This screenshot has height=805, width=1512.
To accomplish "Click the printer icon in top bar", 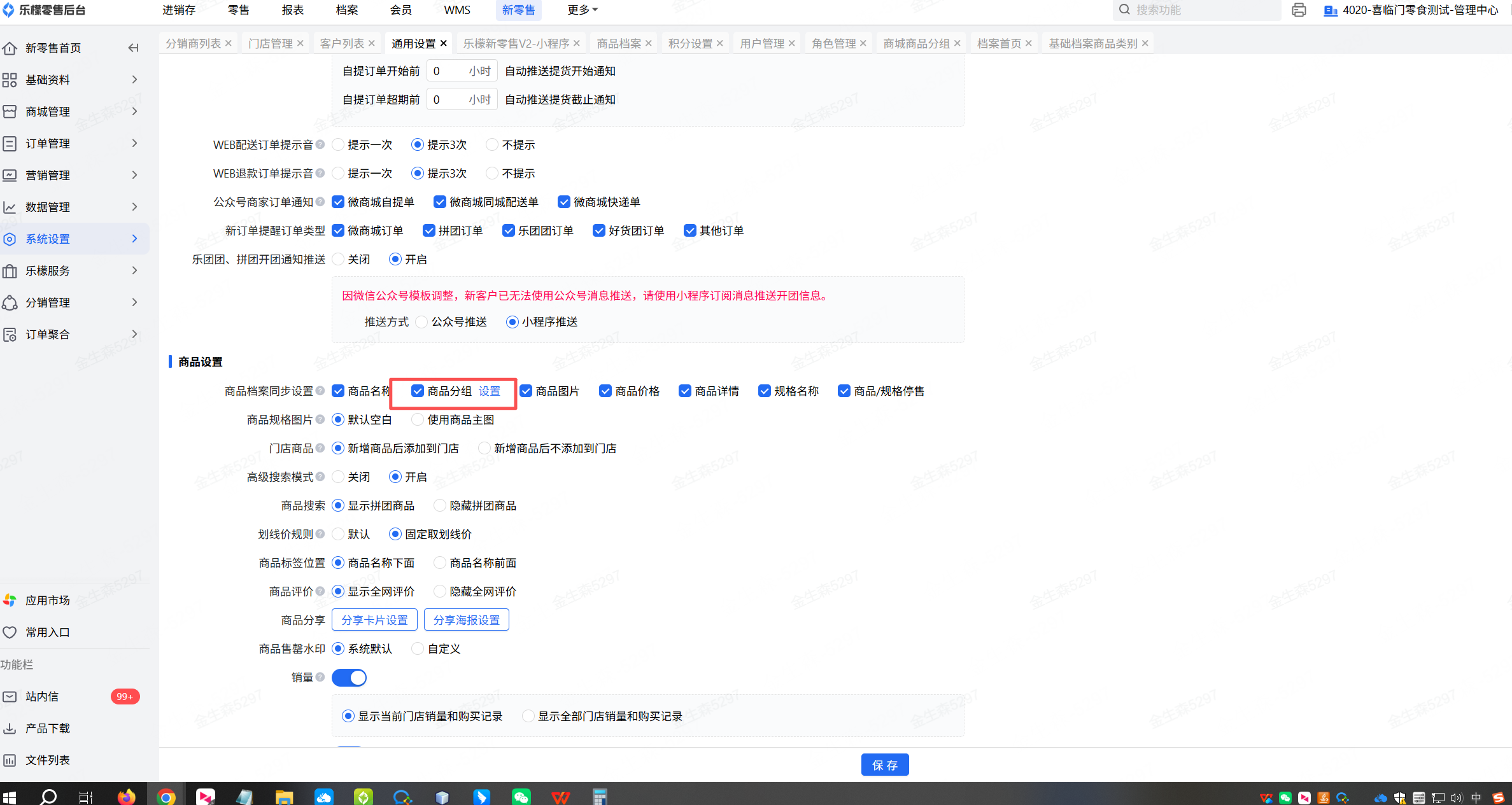I will (1299, 10).
